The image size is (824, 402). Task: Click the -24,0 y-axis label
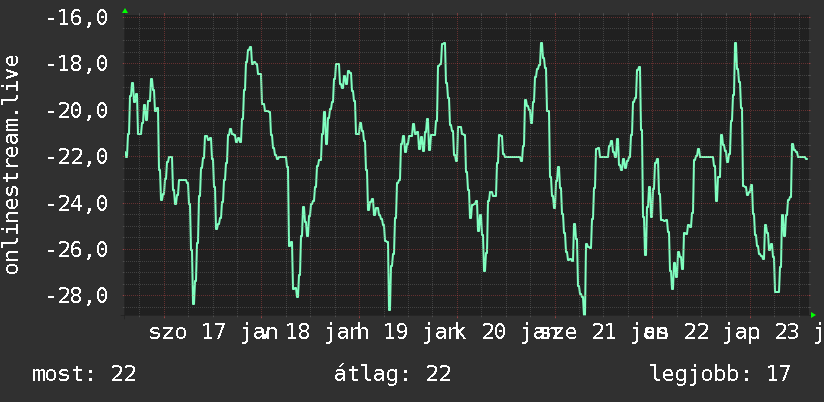(x=77, y=203)
